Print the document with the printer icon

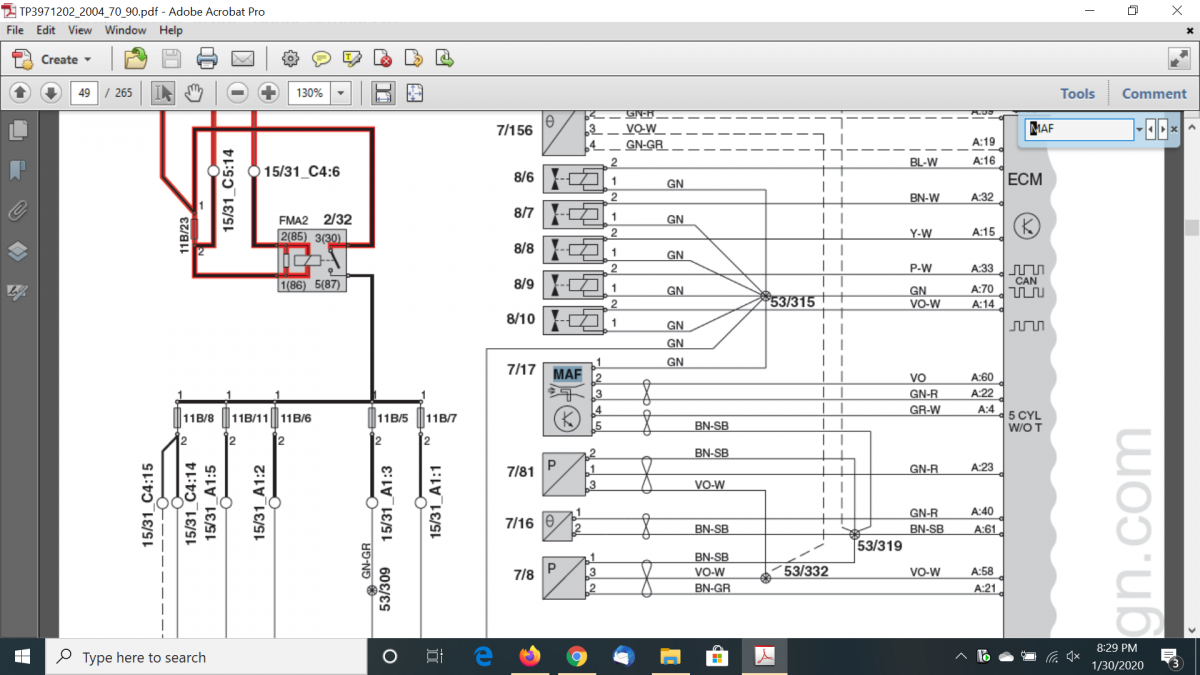coord(207,59)
